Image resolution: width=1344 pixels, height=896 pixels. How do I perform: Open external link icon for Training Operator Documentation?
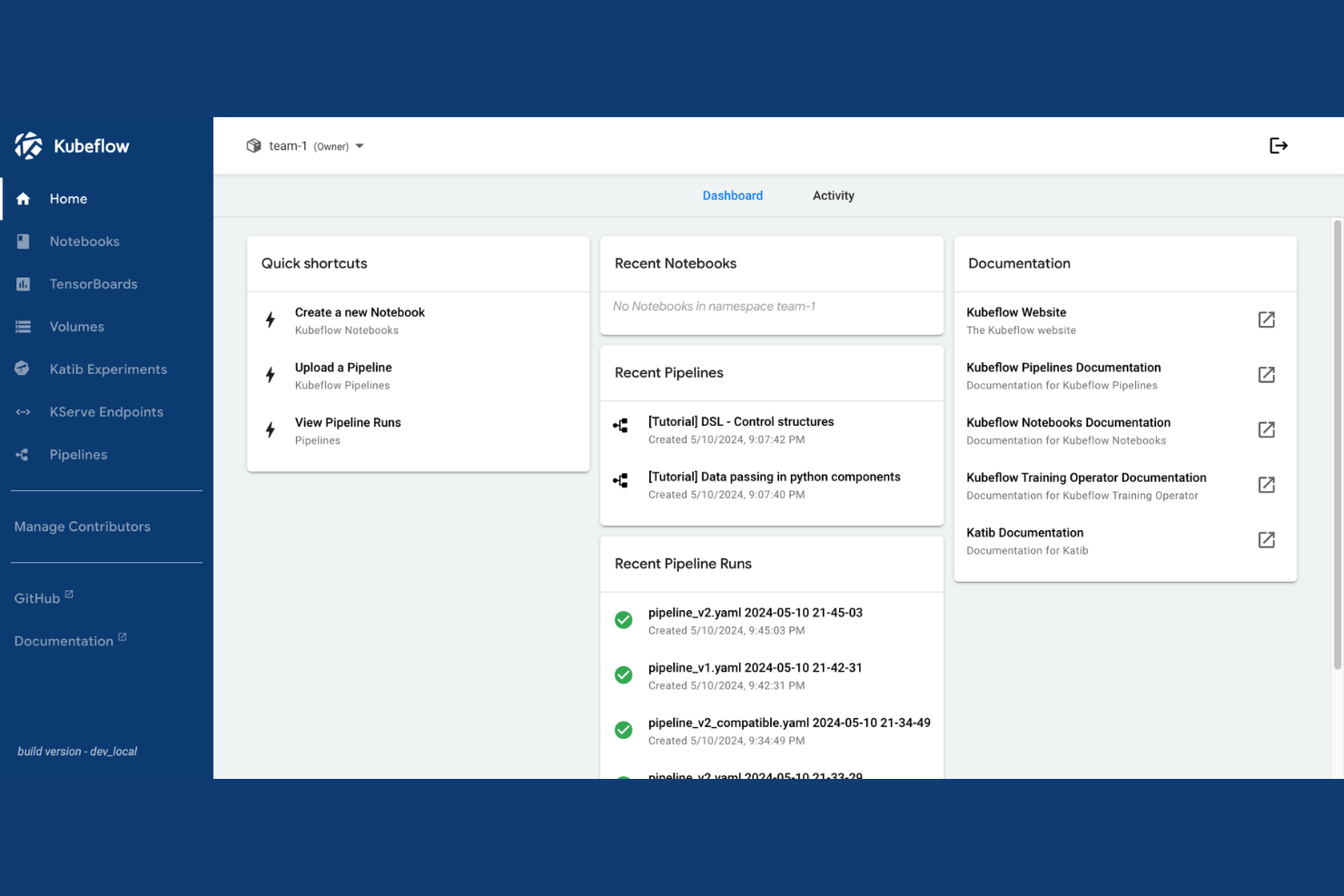point(1267,485)
